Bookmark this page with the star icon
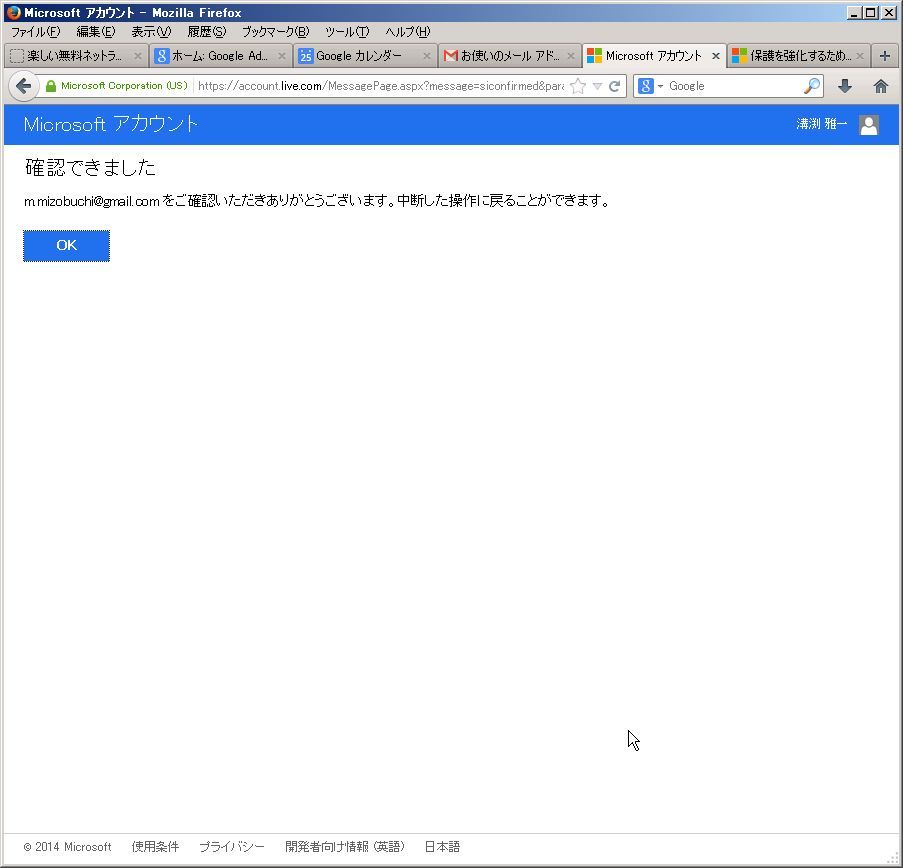The image size is (903, 868). tap(578, 86)
